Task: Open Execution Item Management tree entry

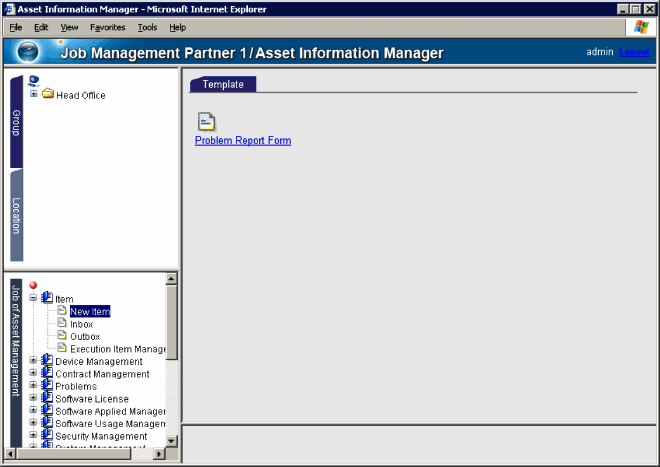Action: [118, 349]
